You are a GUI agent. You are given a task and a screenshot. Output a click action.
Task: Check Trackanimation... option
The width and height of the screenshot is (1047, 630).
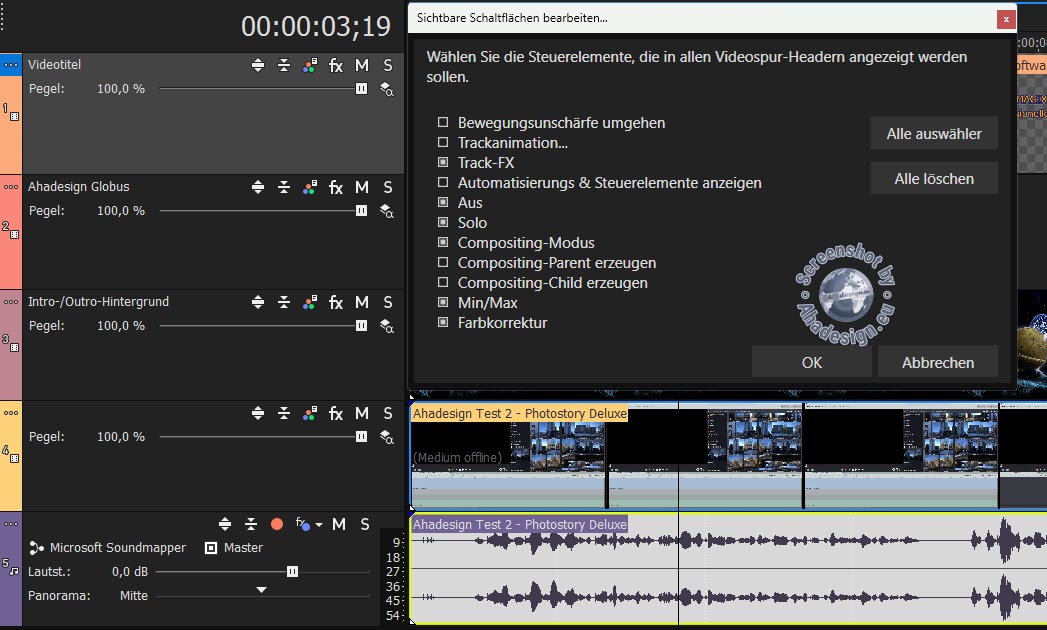click(443, 142)
